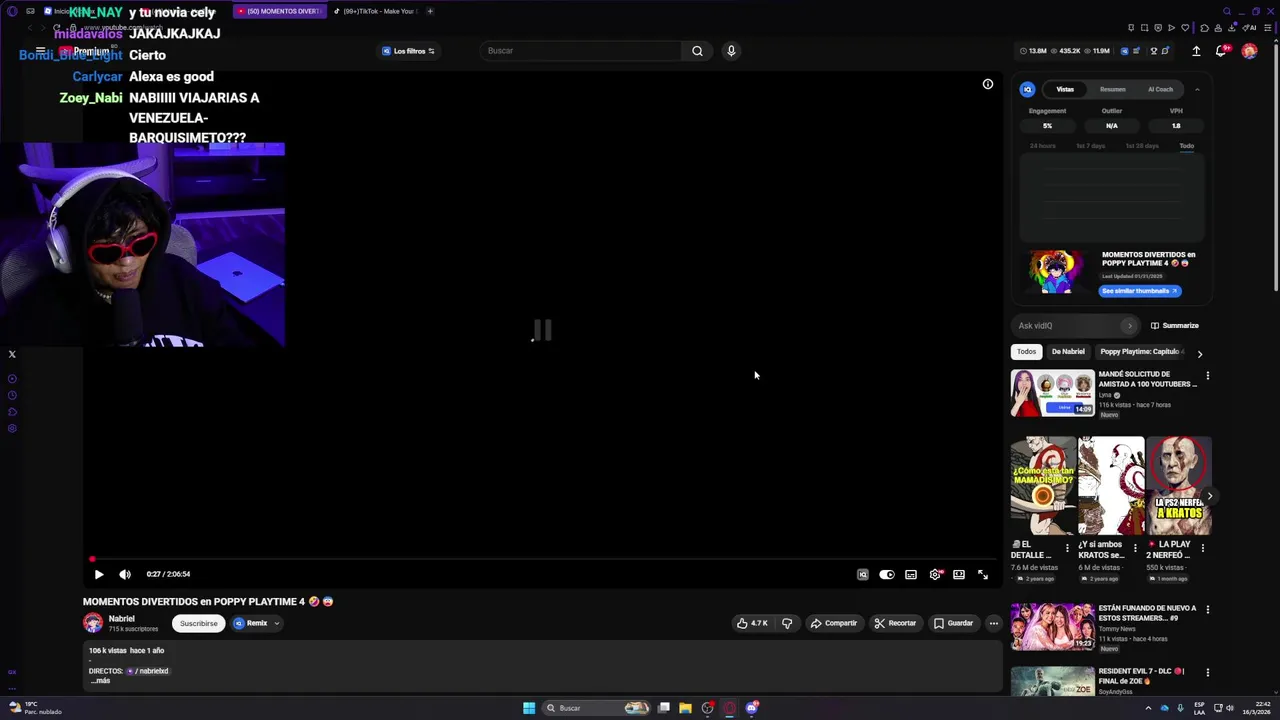Image resolution: width=1280 pixels, height=720 pixels.
Task: Toggle subtitles in the player
Action: pyautogui.click(x=911, y=574)
